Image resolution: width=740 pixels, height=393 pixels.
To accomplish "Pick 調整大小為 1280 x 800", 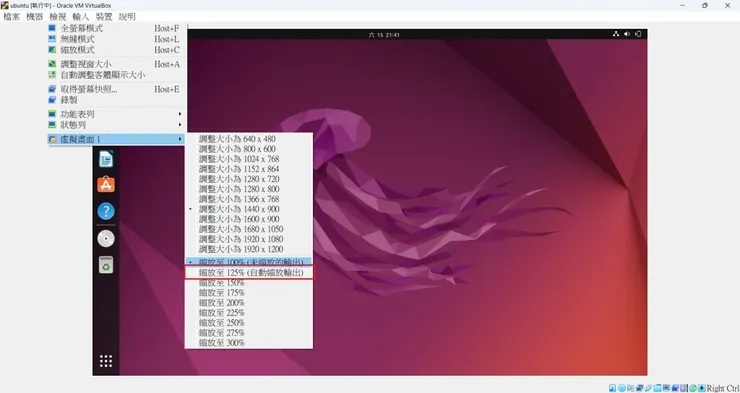I will (x=249, y=189).
